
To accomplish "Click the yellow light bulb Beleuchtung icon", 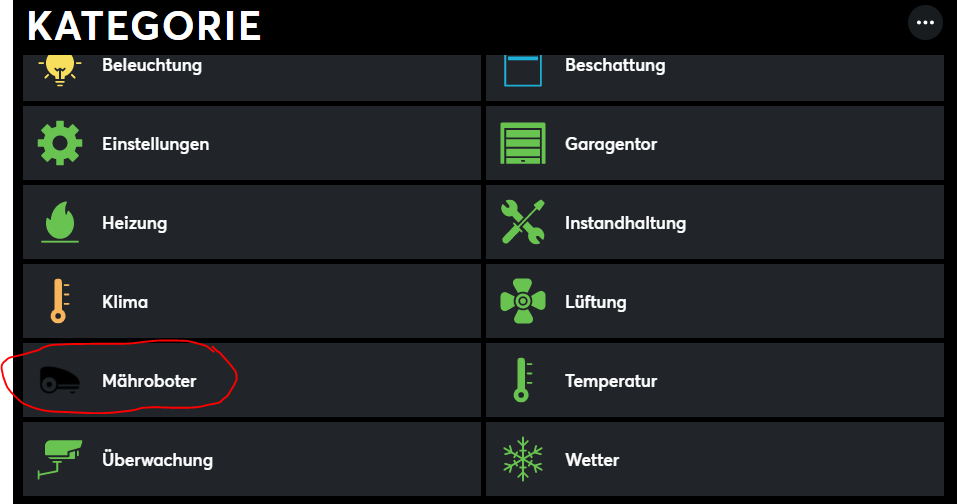I will tap(59, 68).
